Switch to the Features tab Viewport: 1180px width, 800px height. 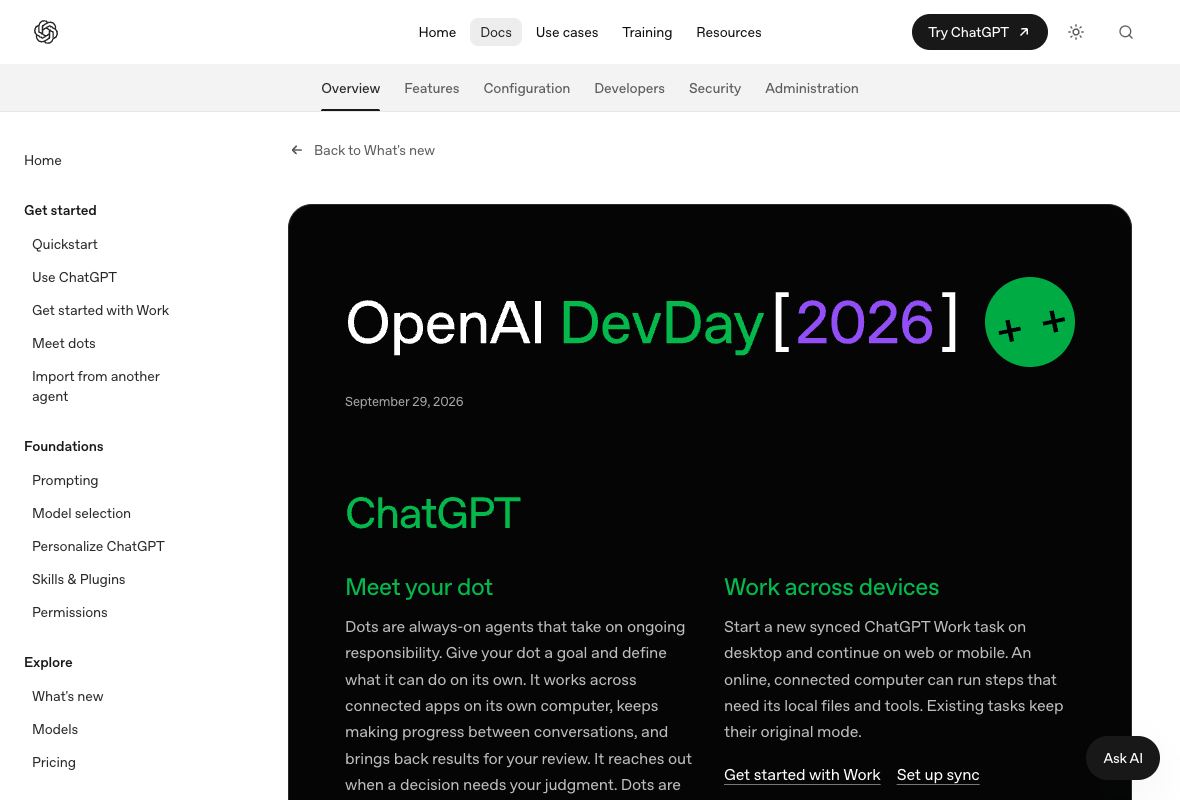[431, 88]
